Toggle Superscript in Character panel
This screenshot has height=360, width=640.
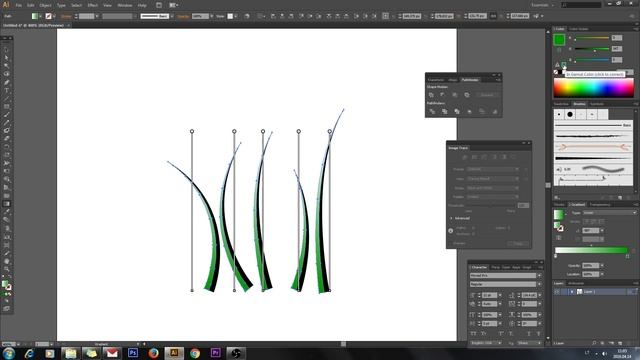(x=501, y=333)
